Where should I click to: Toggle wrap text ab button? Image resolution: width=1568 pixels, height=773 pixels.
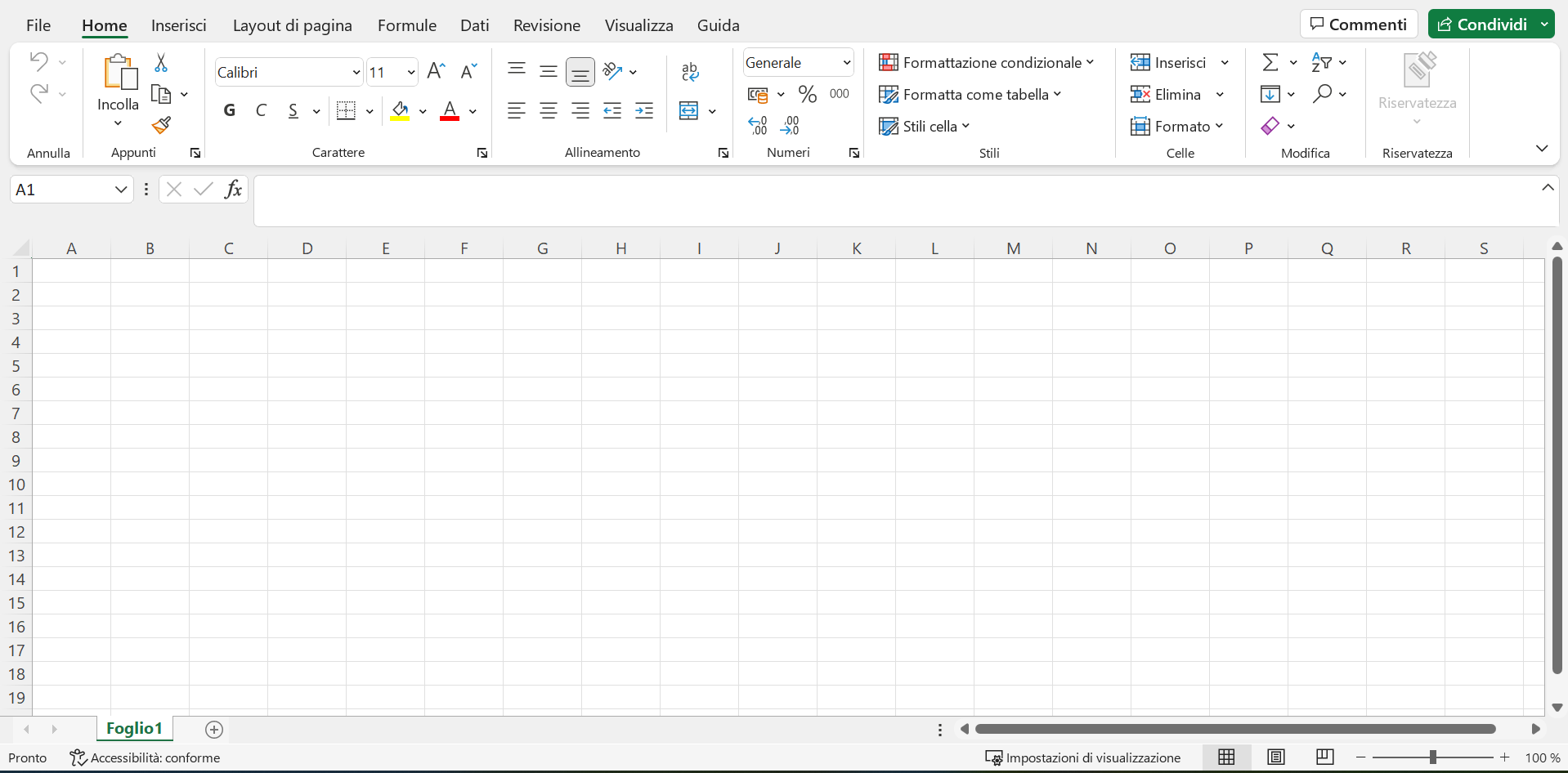[x=690, y=72]
